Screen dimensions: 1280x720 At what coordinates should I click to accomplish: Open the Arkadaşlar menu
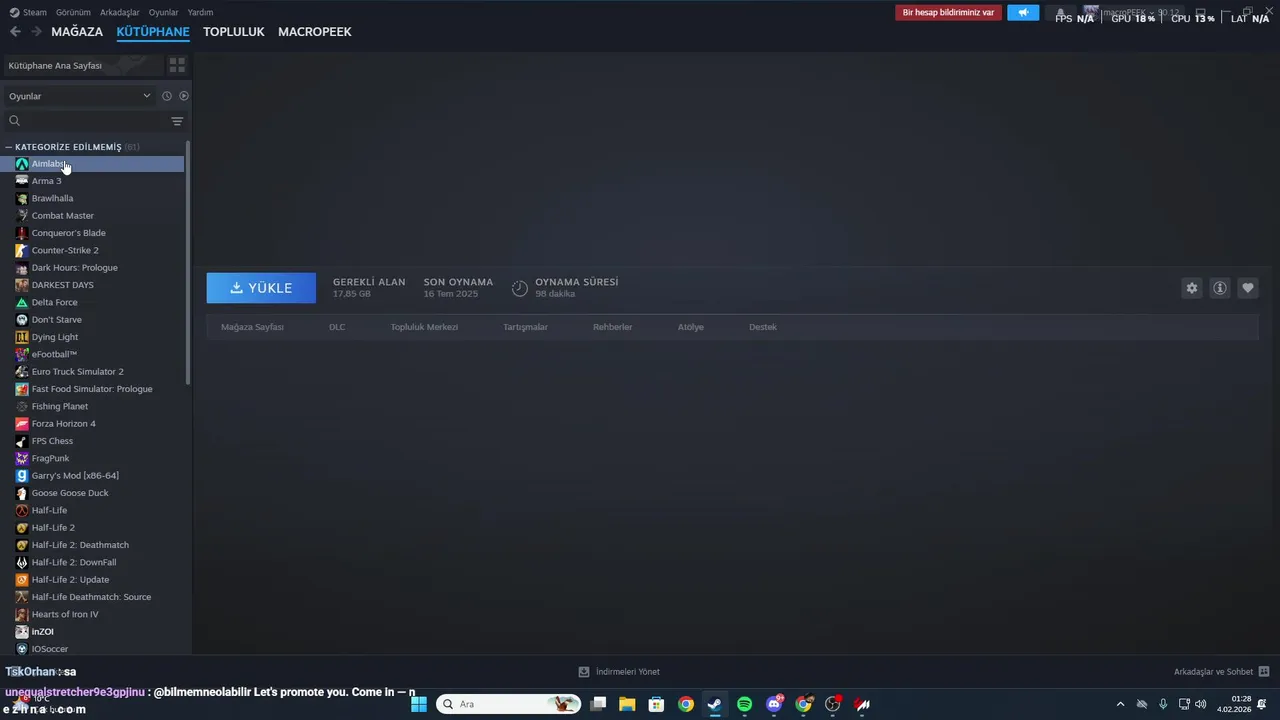120,12
